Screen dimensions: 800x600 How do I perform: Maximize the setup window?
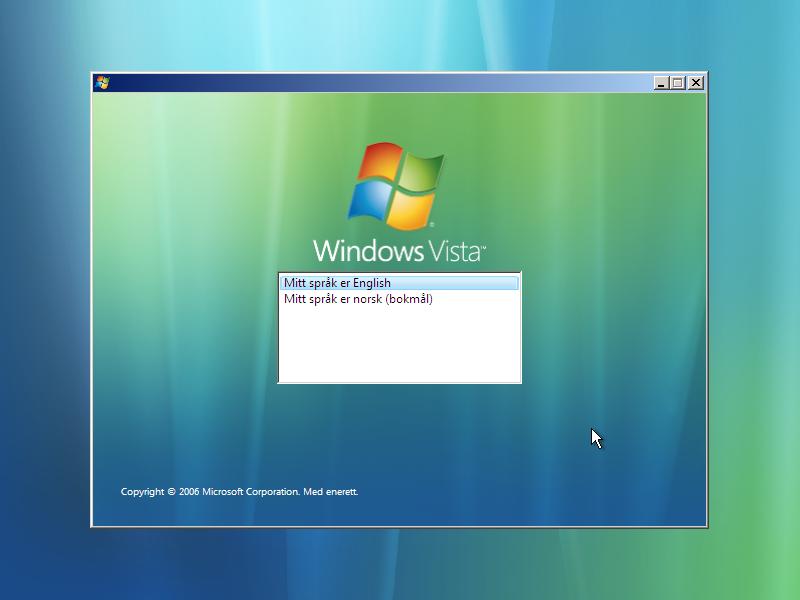pos(678,83)
